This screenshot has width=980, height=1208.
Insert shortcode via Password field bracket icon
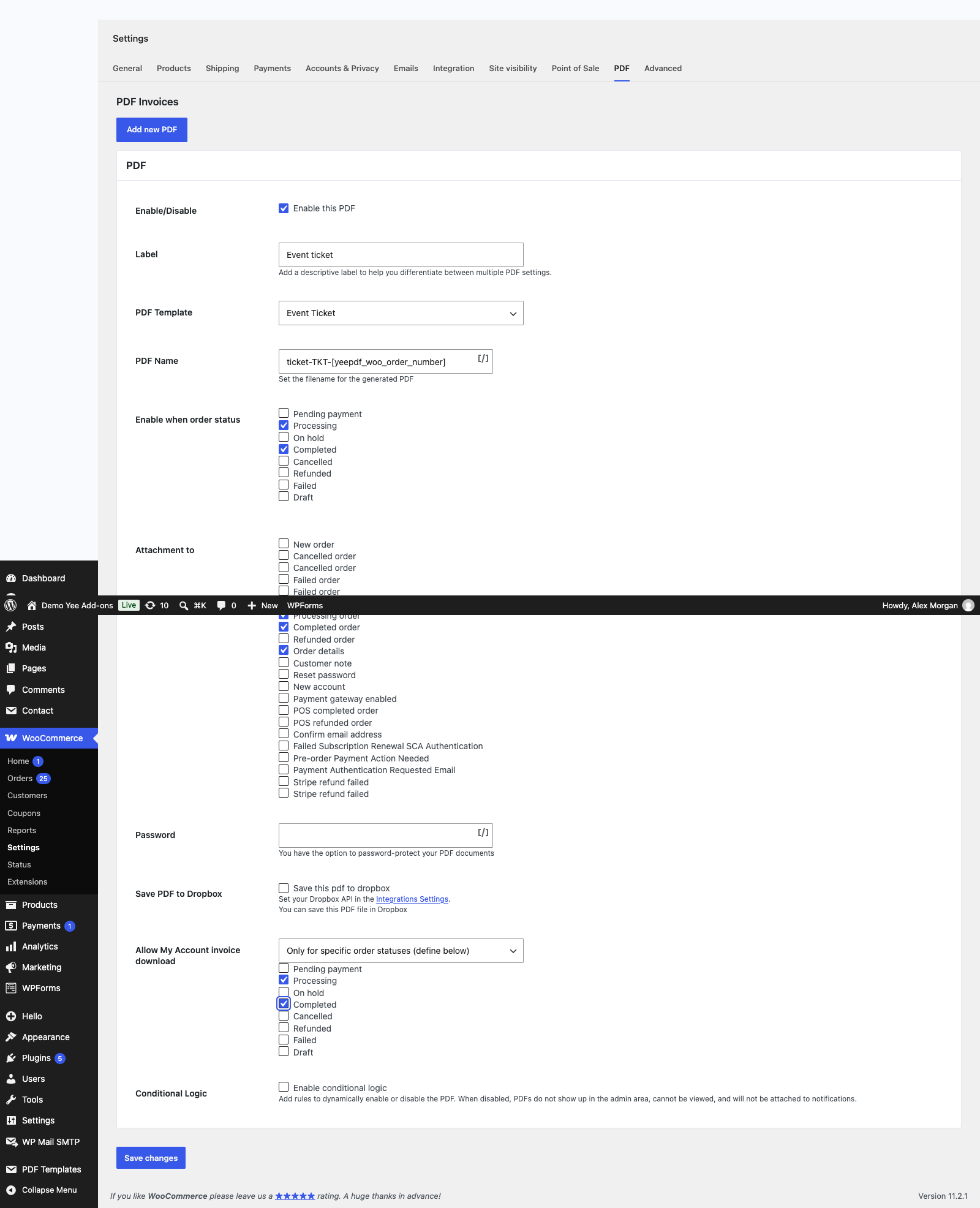[x=483, y=832]
